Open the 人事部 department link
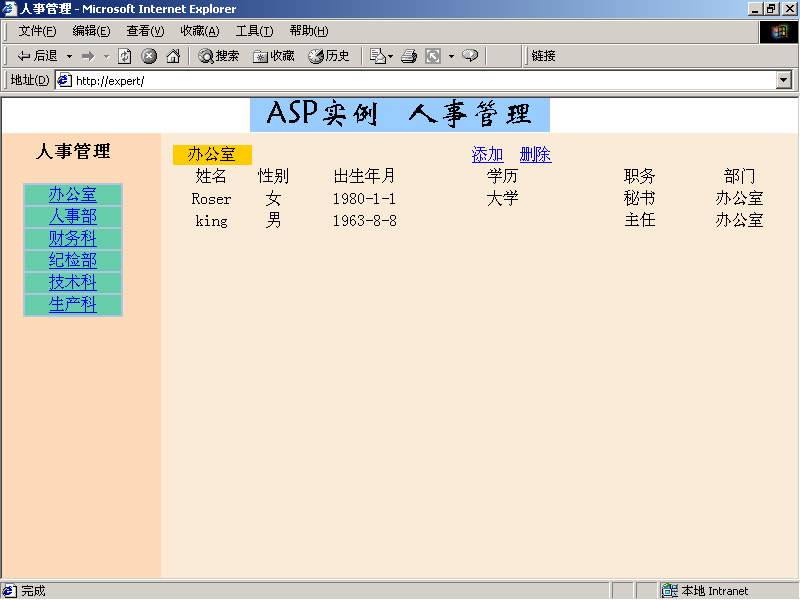800x600 pixels. click(73, 216)
